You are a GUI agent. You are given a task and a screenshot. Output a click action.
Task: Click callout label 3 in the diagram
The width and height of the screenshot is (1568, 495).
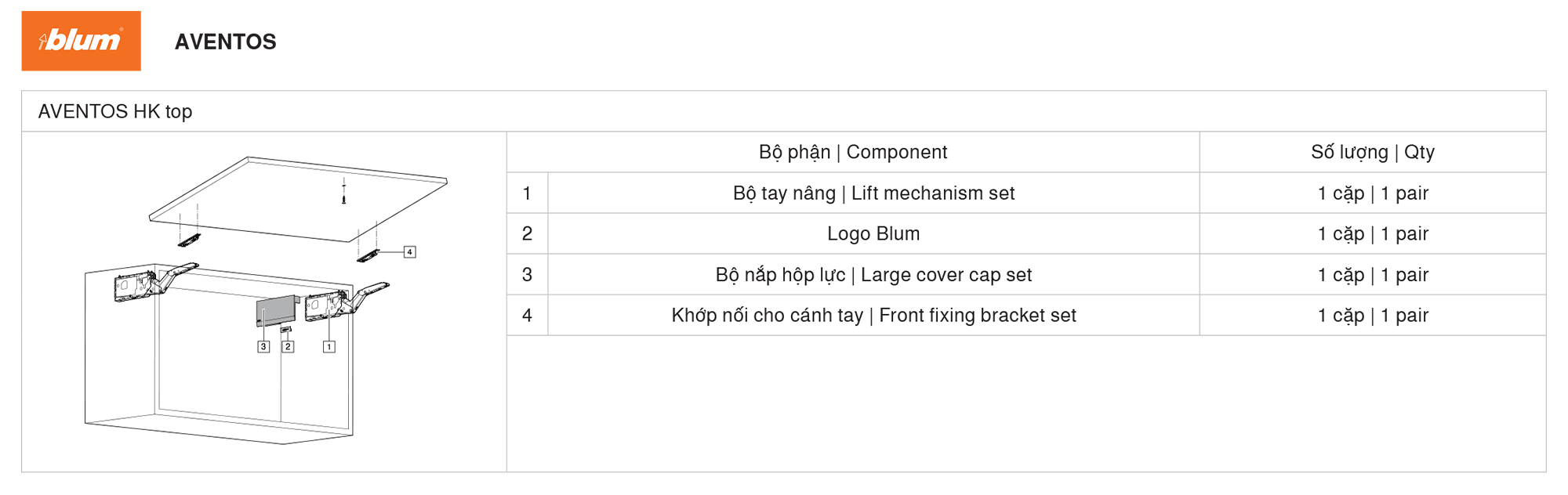click(263, 346)
